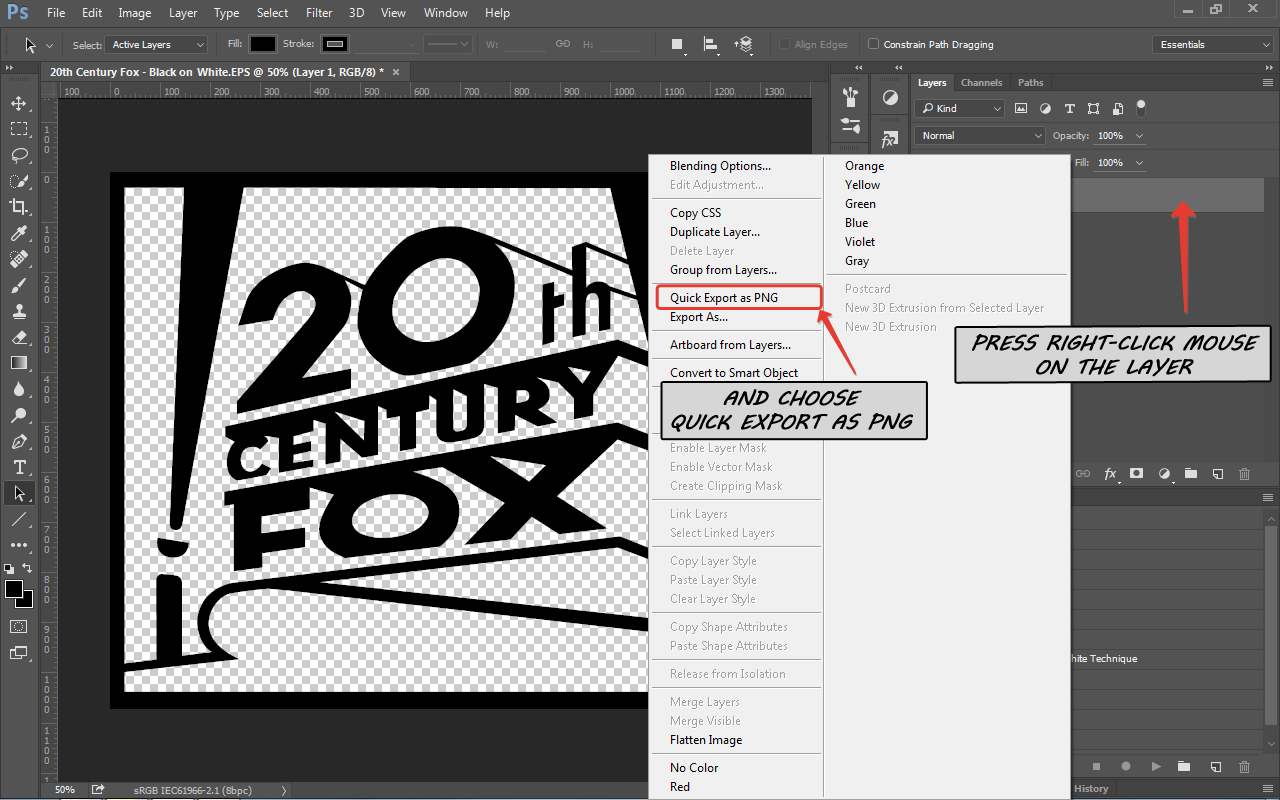Select the Crop tool
1280x800 pixels.
click(19, 207)
